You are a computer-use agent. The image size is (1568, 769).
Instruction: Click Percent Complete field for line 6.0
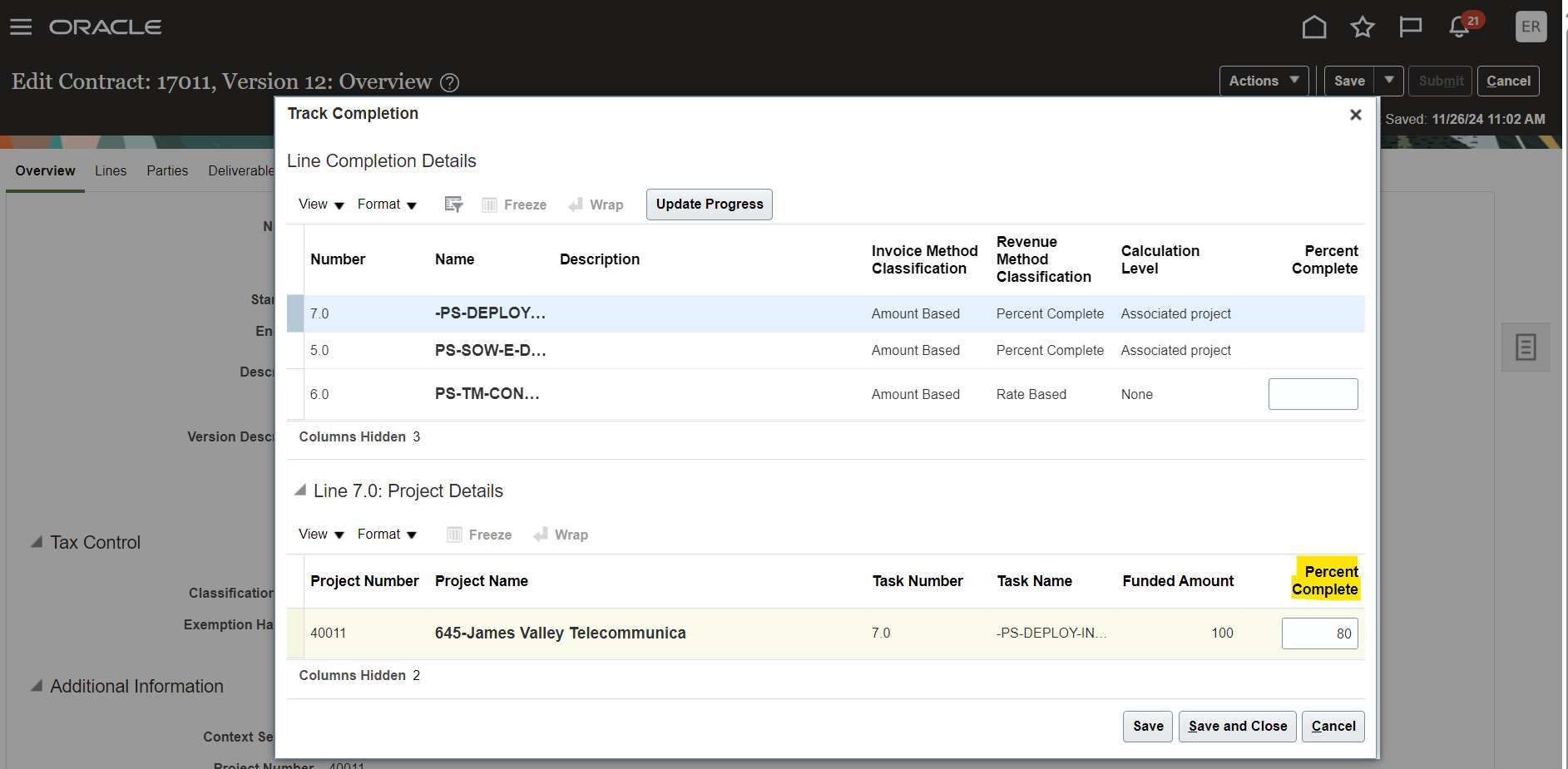(1313, 394)
